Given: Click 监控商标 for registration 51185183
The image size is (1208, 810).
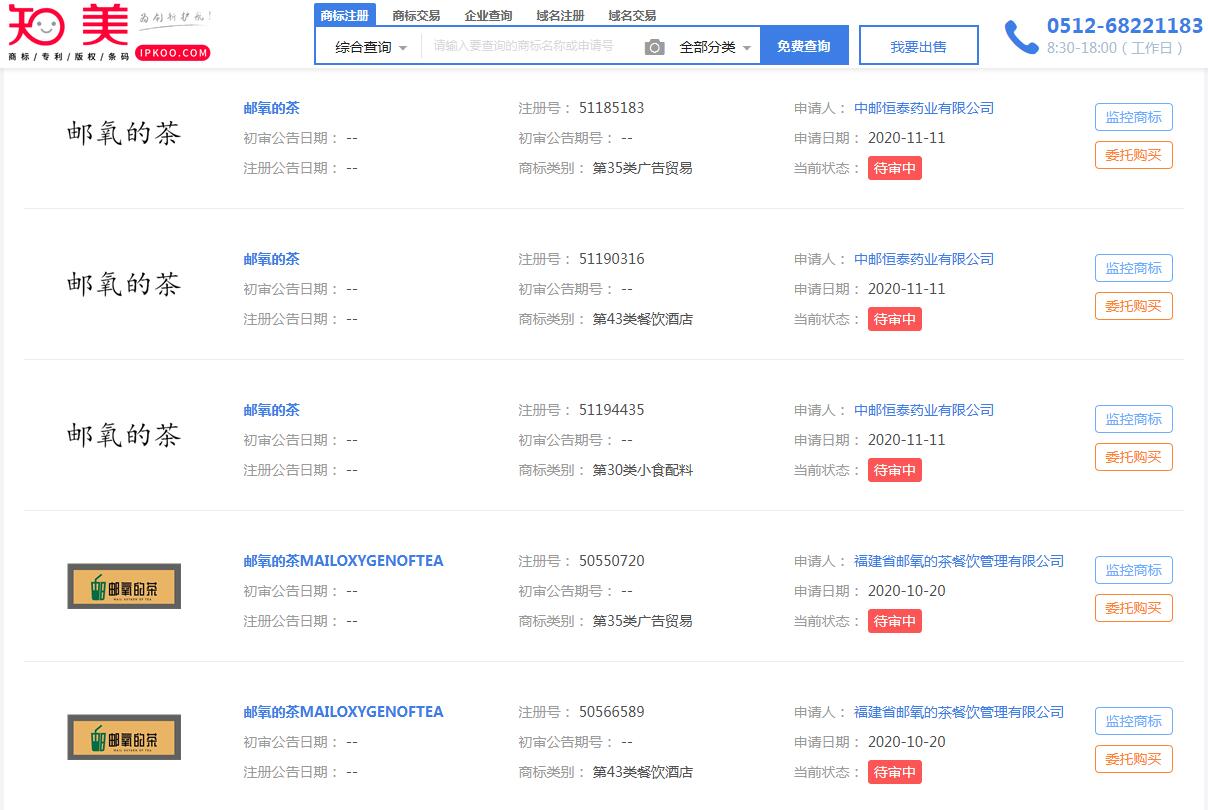Looking at the screenshot, I should [x=1134, y=117].
